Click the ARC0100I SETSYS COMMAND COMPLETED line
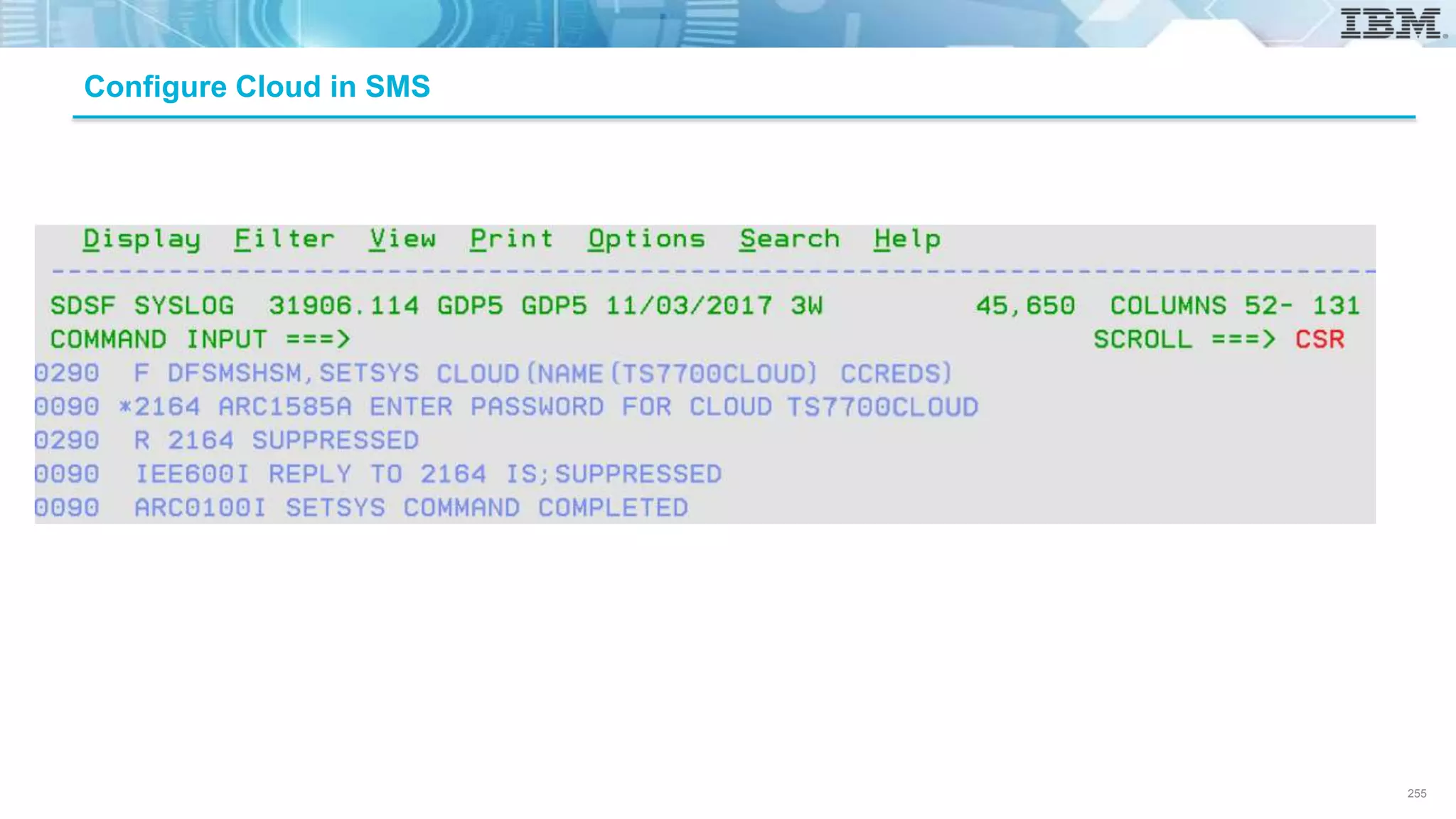This screenshot has width=1456, height=819. [361, 508]
